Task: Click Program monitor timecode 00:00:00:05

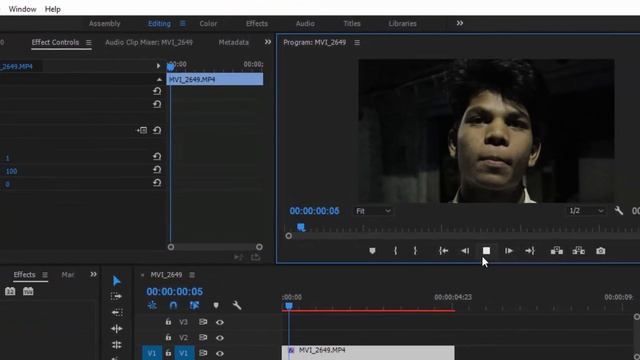Action: click(x=314, y=211)
